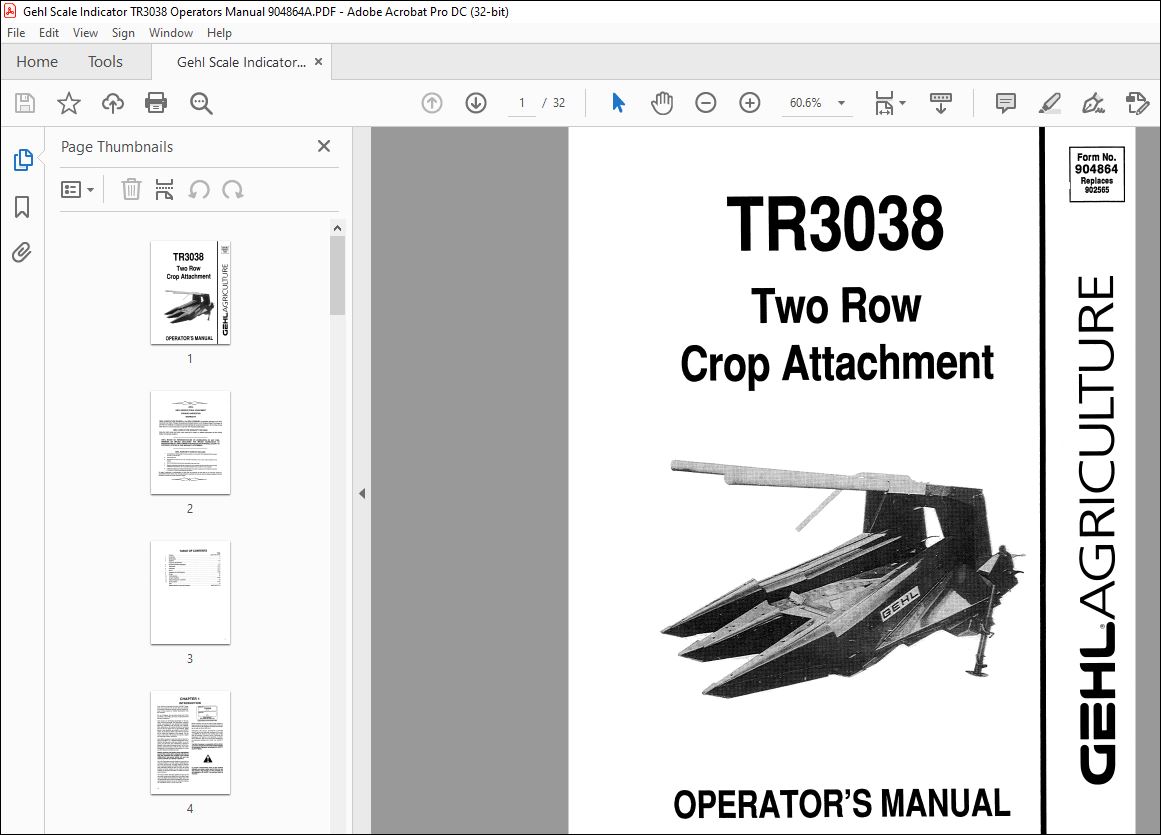Screen dimensions: 1161x835
Task: Select the page 1 thumbnail
Action: 190,292
